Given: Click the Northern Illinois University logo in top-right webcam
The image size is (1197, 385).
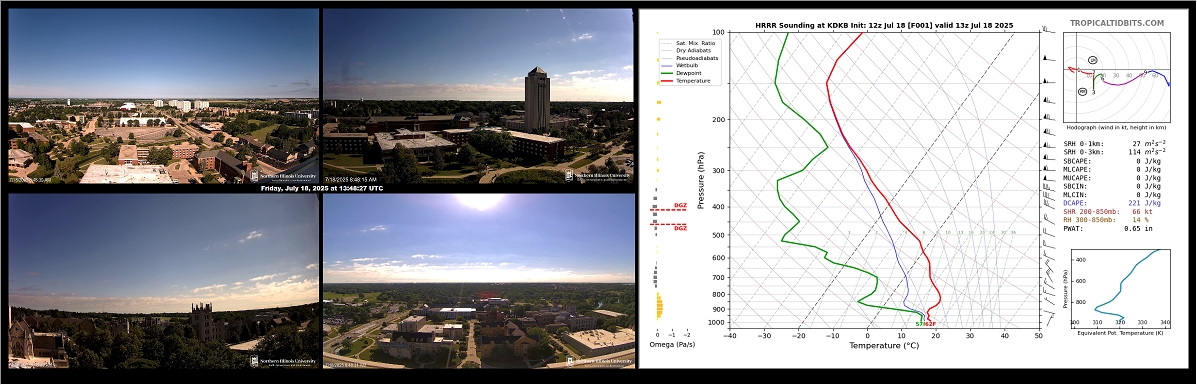Looking at the screenshot, I should click(x=598, y=175).
